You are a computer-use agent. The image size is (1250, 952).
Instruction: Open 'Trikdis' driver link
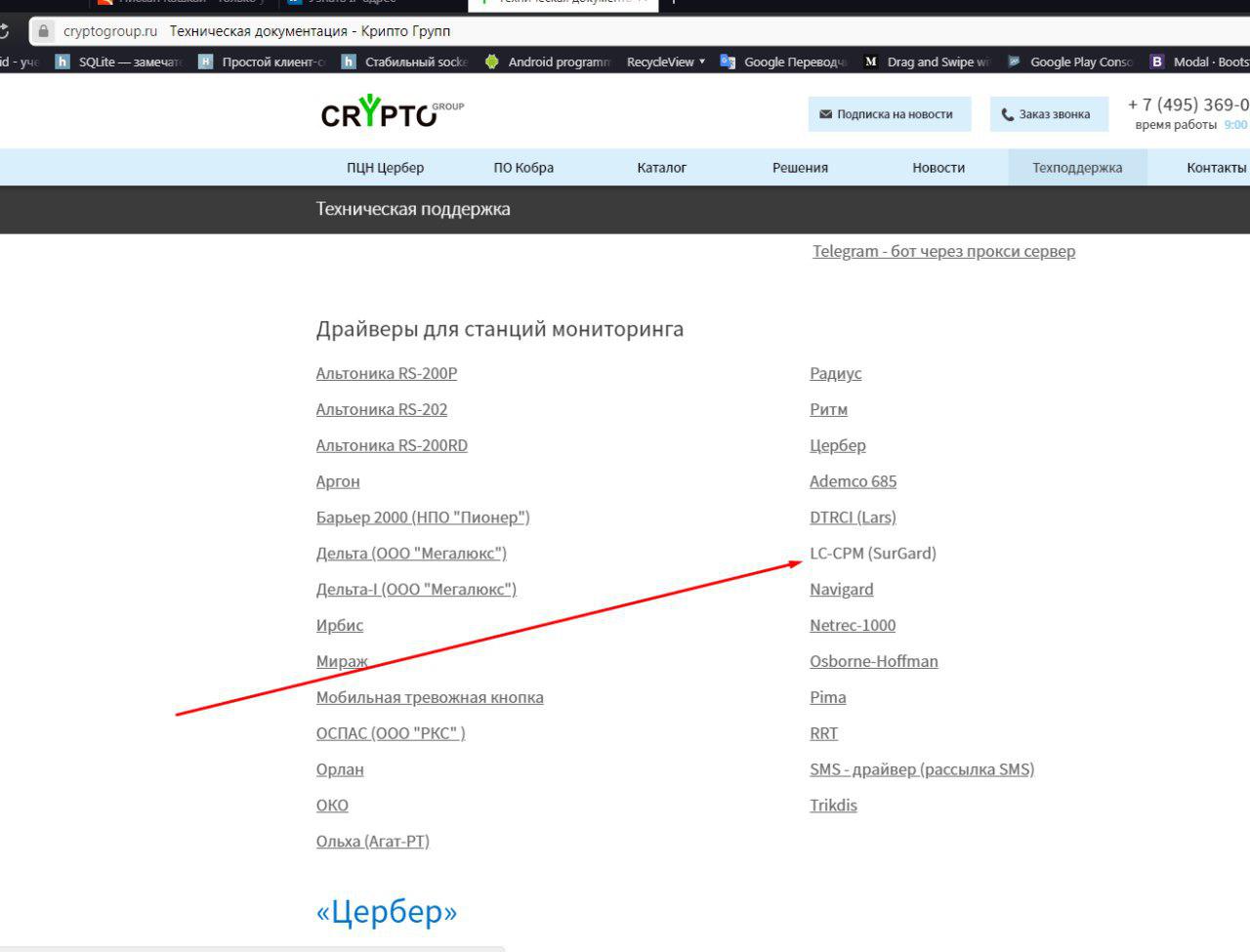point(833,806)
